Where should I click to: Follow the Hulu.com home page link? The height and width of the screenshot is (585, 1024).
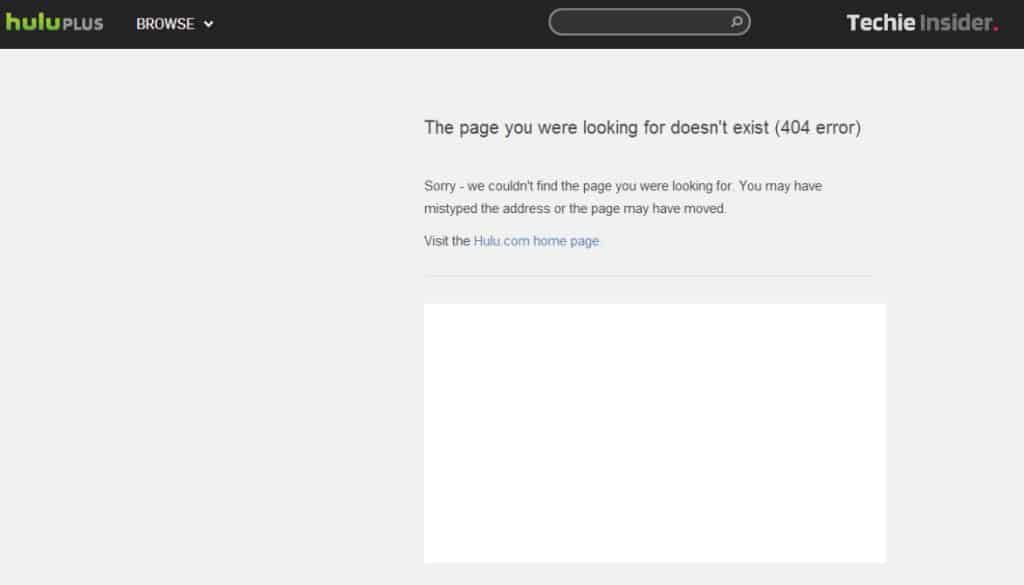(536, 241)
